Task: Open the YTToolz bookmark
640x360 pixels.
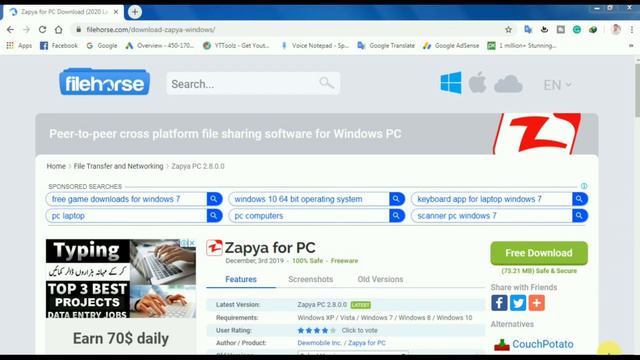Action: pyautogui.click(x=236, y=46)
